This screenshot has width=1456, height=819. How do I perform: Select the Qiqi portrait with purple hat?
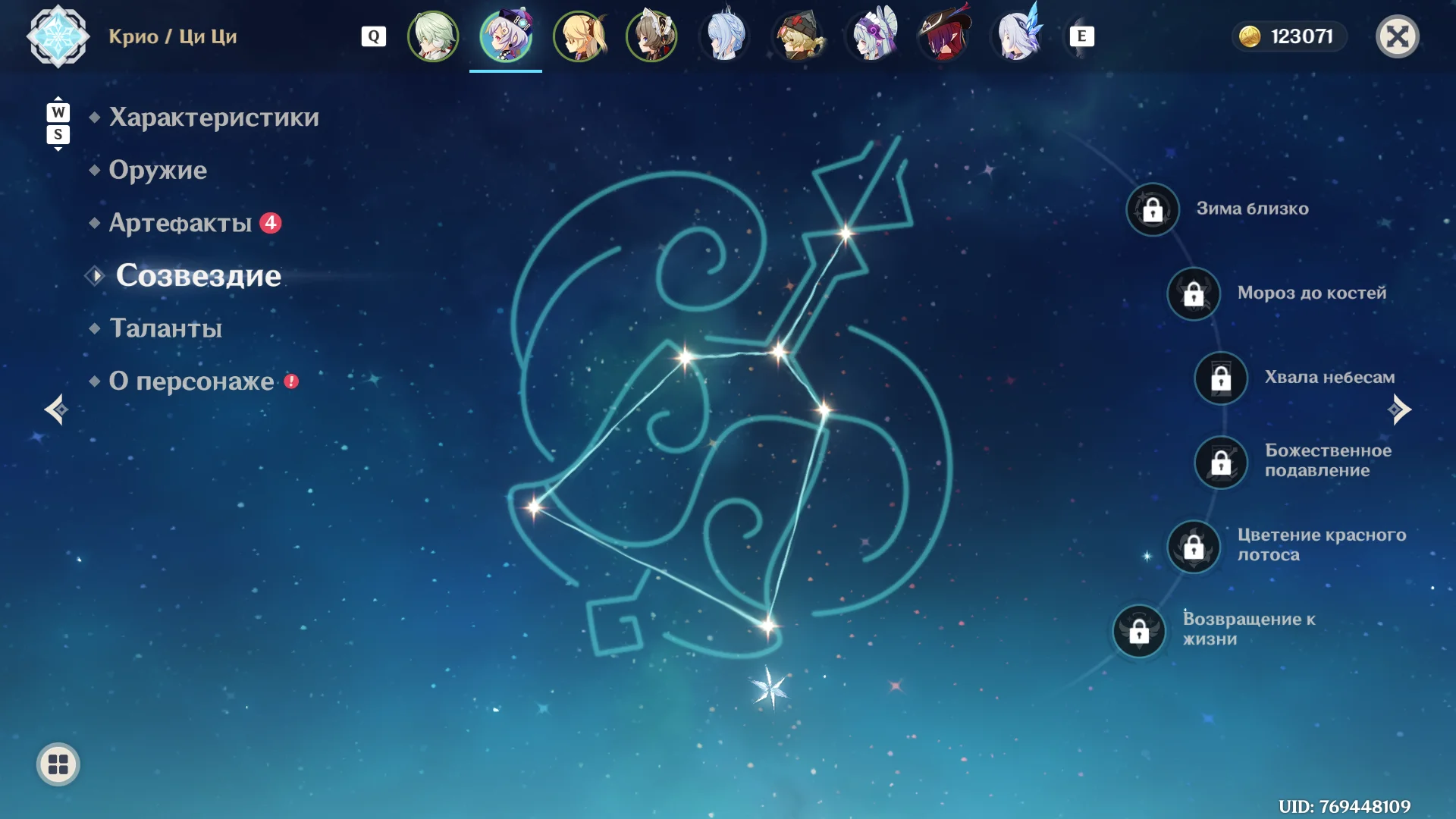click(x=506, y=36)
